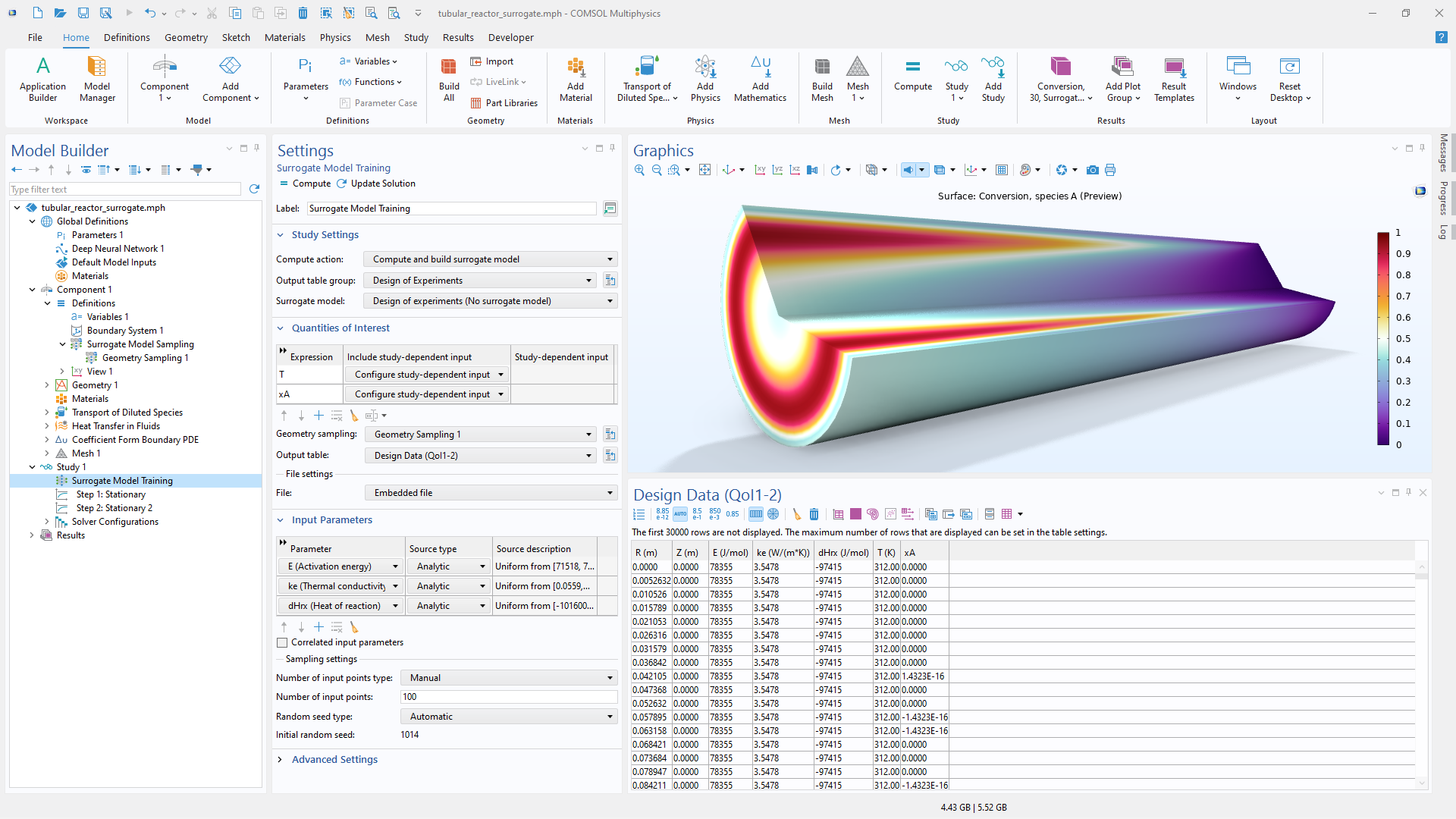Click the Compute icon in the ribbon
The height and width of the screenshot is (819, 1456).
913,76
